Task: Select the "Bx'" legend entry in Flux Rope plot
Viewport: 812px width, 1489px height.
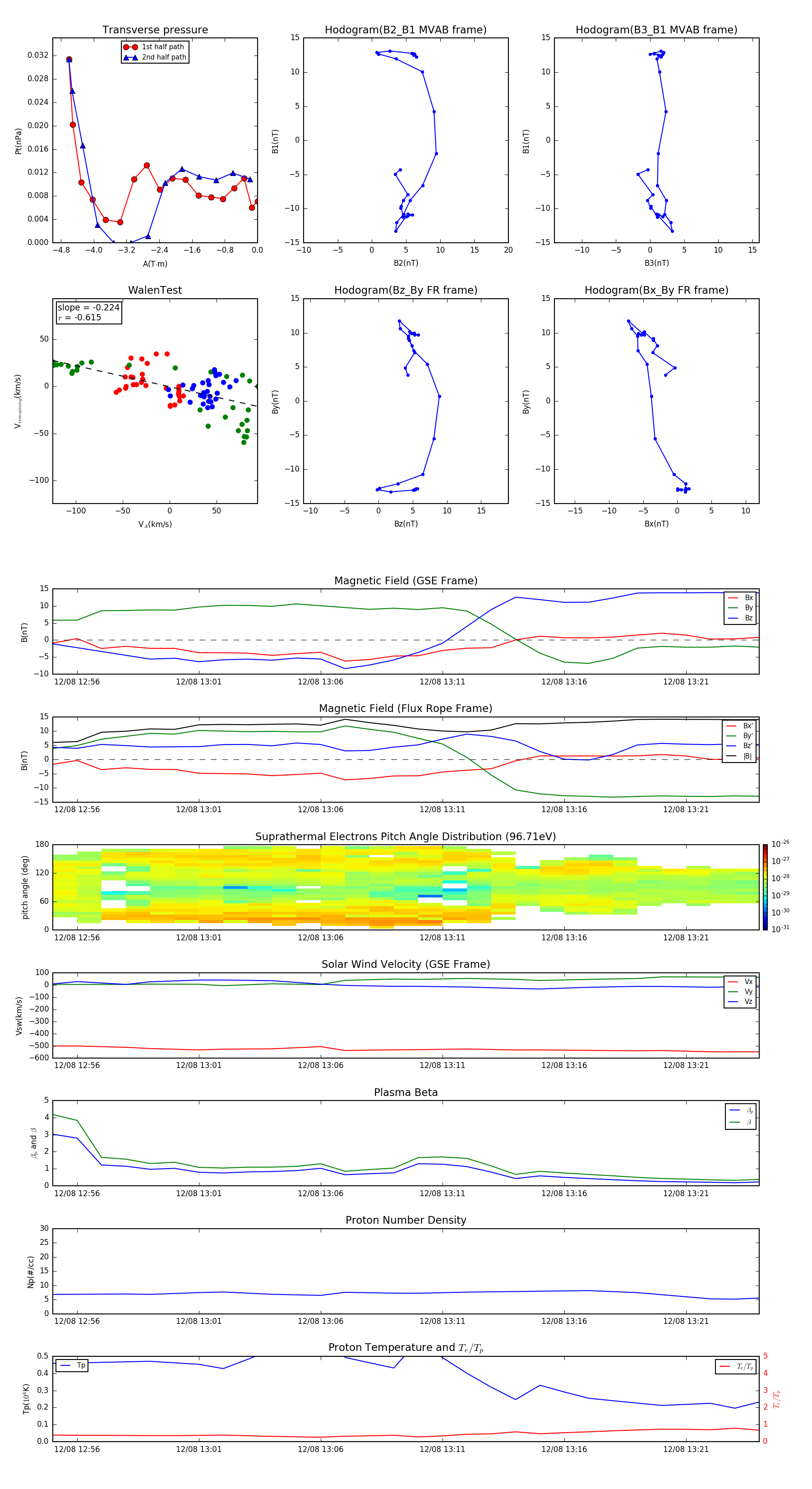Action: tap(739, 726)
